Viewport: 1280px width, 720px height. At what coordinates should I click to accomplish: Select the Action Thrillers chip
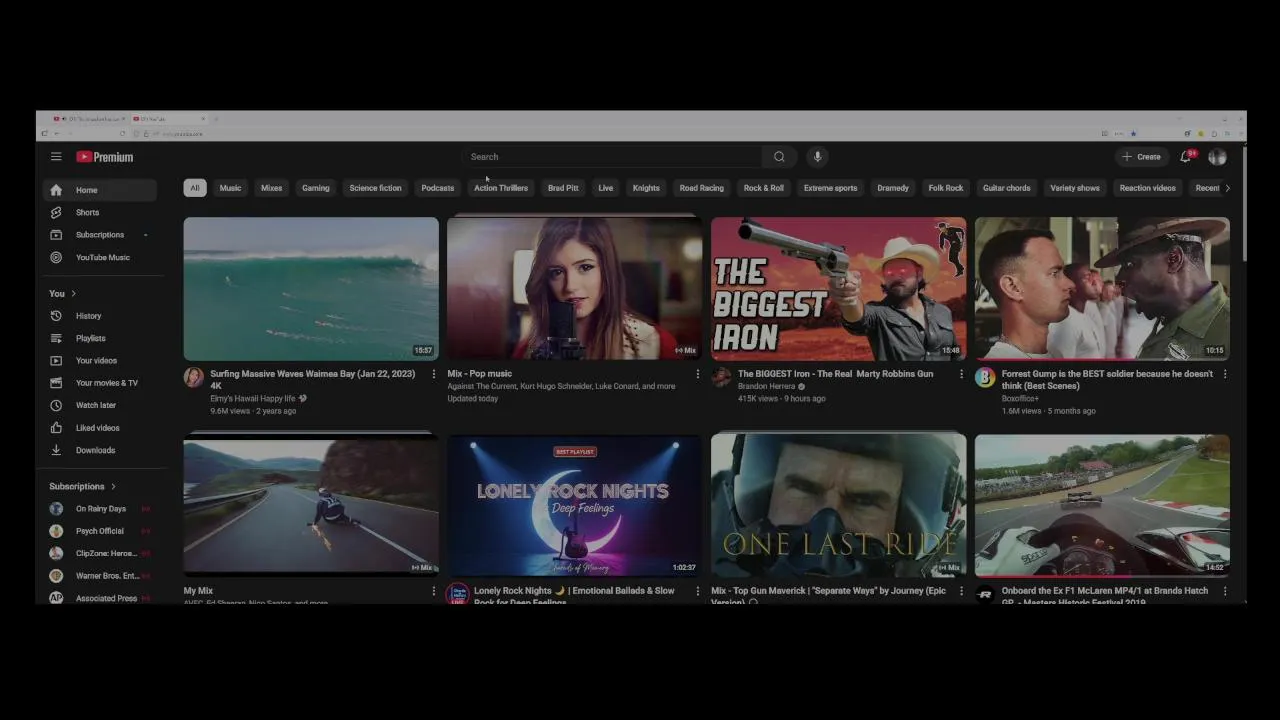[501, 188]
